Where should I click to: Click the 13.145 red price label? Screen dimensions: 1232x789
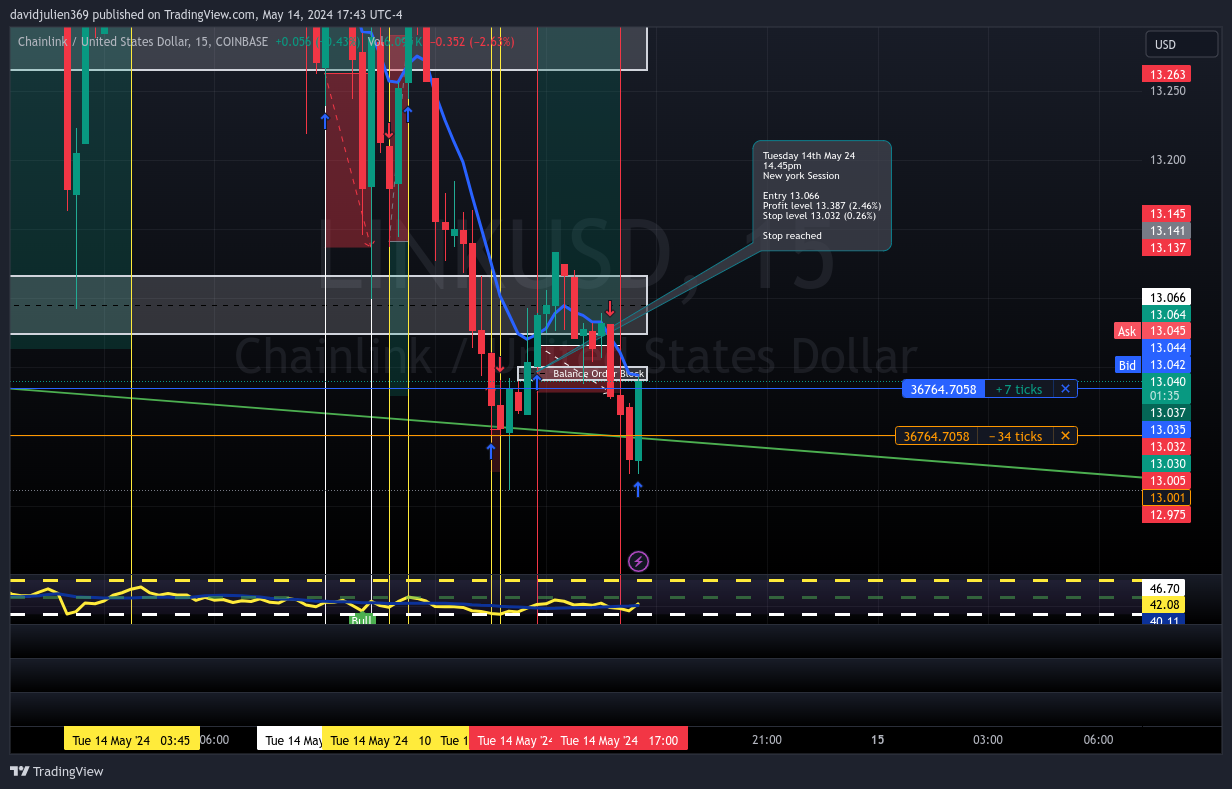click(1166, 213)
